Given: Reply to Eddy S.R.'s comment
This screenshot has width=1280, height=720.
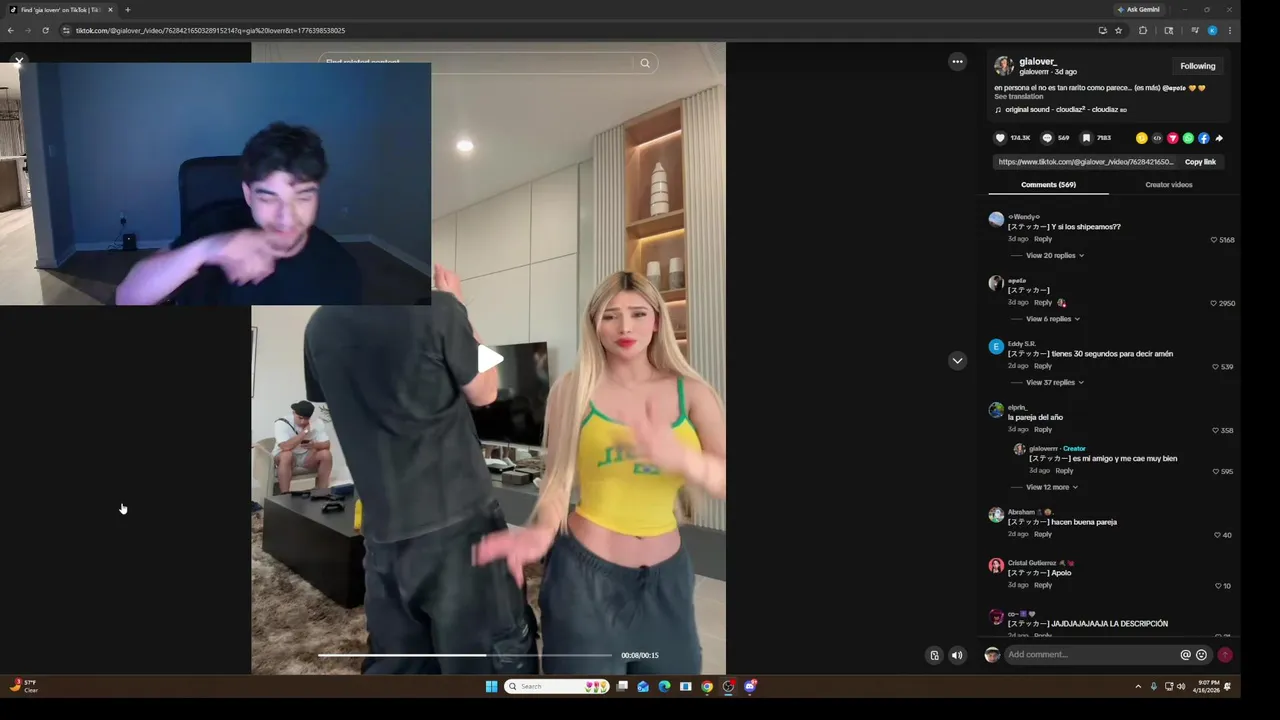Looking at the screenshot, I should pyautogui.click(x=1043, y=366).
